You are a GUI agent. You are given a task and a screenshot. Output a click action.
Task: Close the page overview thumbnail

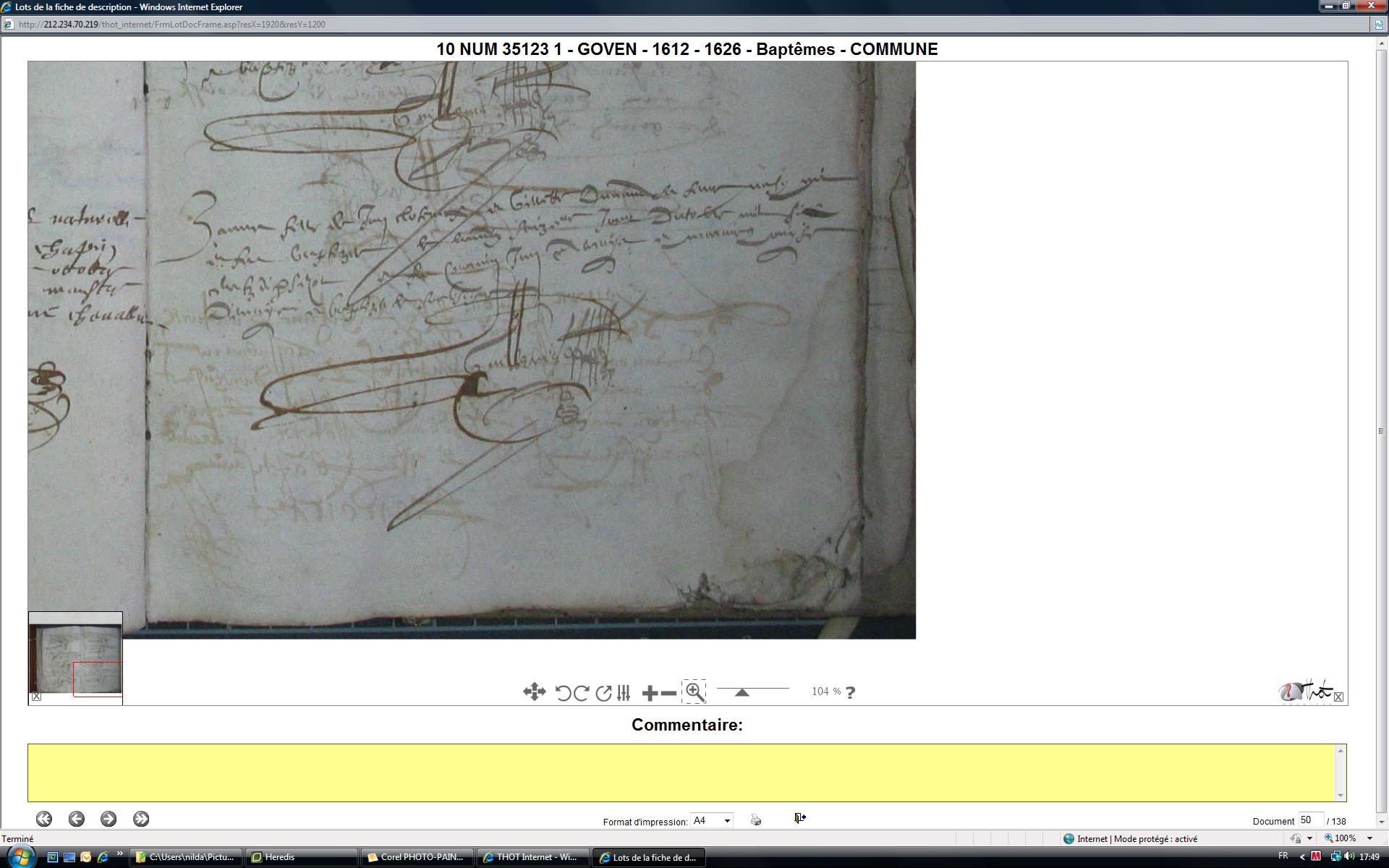[36, 697]
